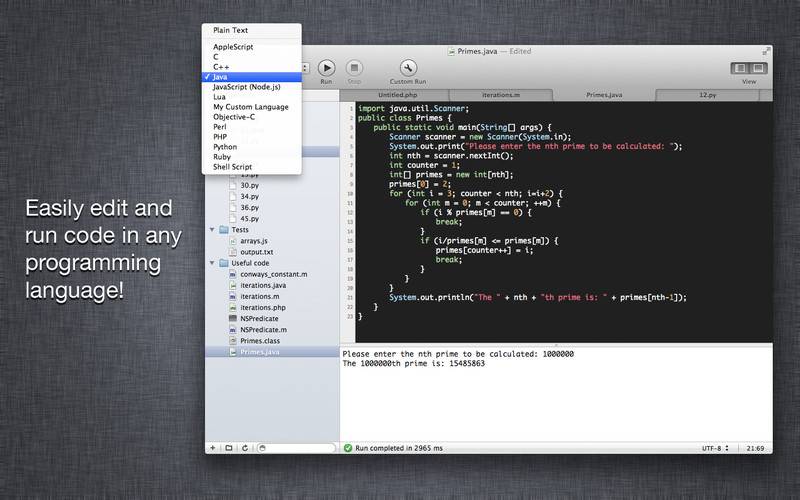Click the add file plus icon
The height and width of the screenshot is (500, 800).
(213, 448)
